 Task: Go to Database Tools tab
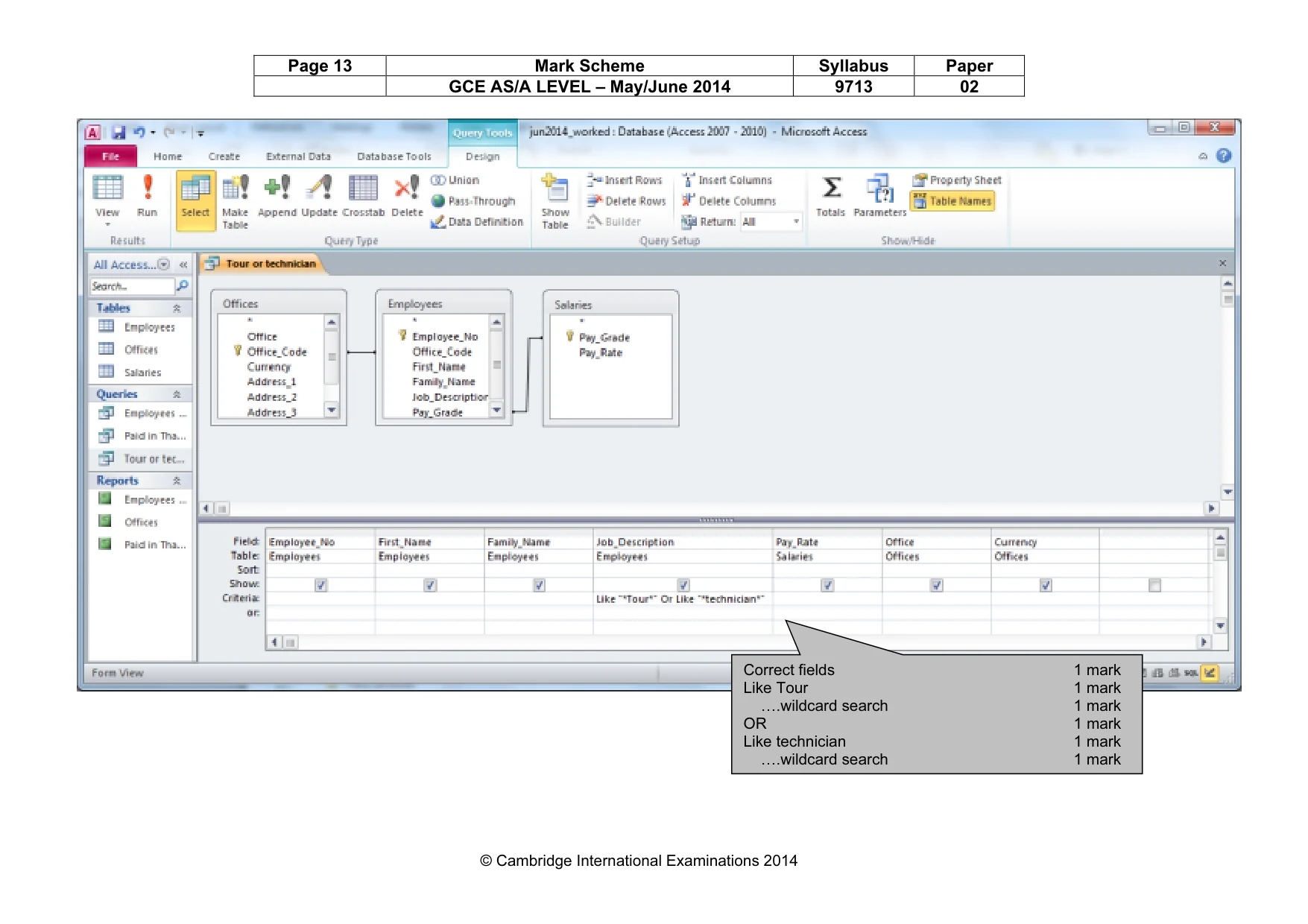click(x=394, y=156)
